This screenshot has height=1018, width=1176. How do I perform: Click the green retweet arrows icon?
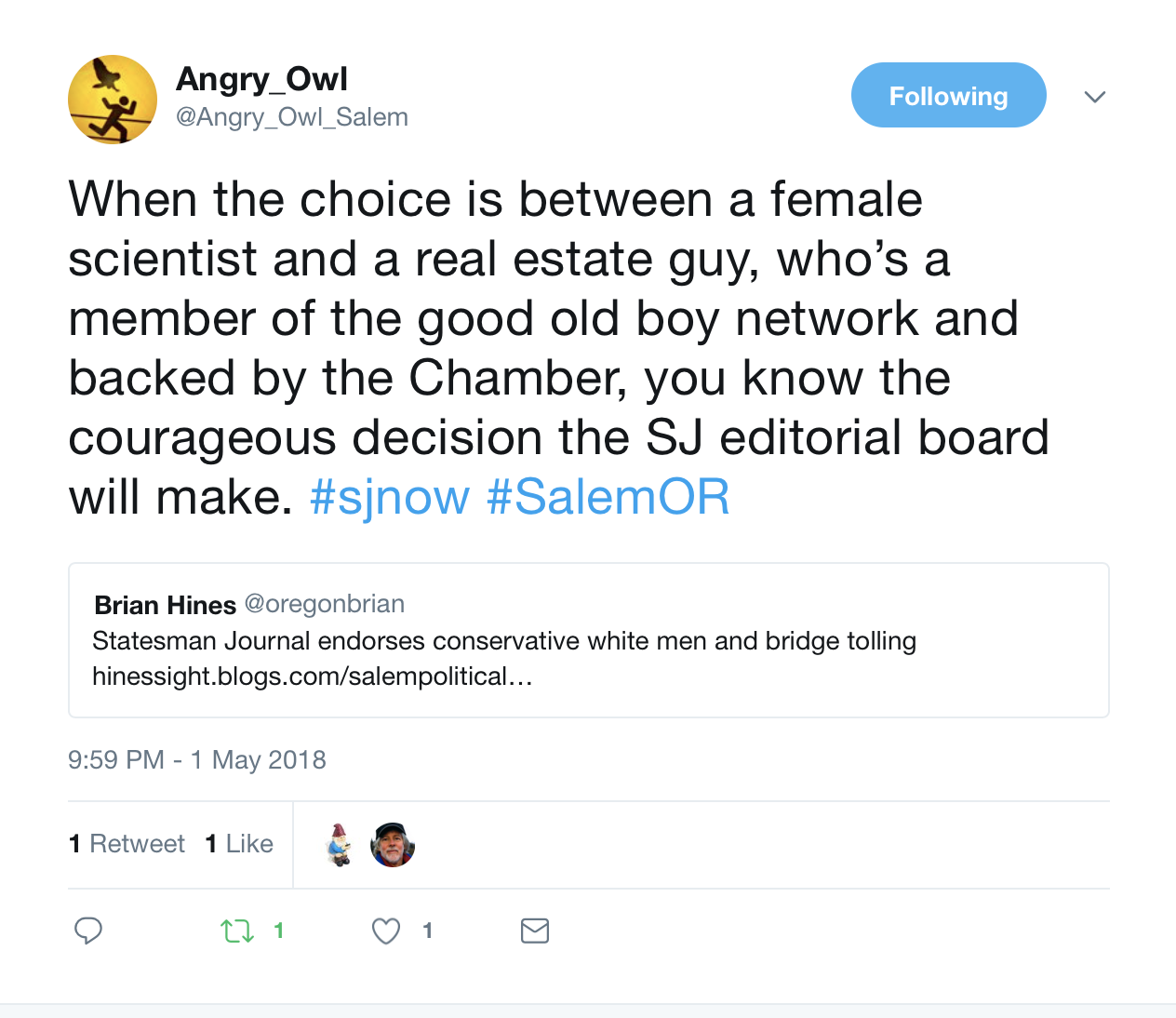click(237, 931)
